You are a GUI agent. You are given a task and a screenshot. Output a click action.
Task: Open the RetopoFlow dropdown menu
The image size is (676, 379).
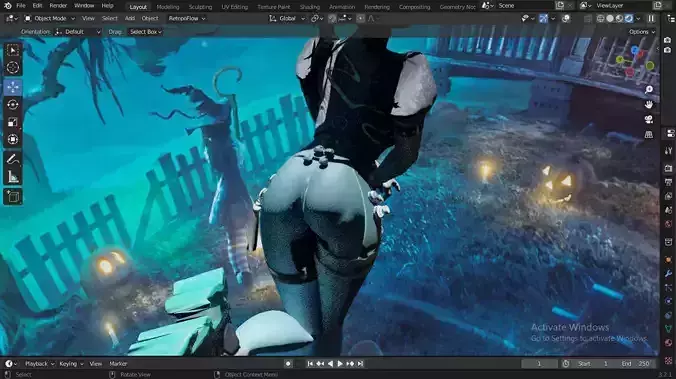(187, 19)
